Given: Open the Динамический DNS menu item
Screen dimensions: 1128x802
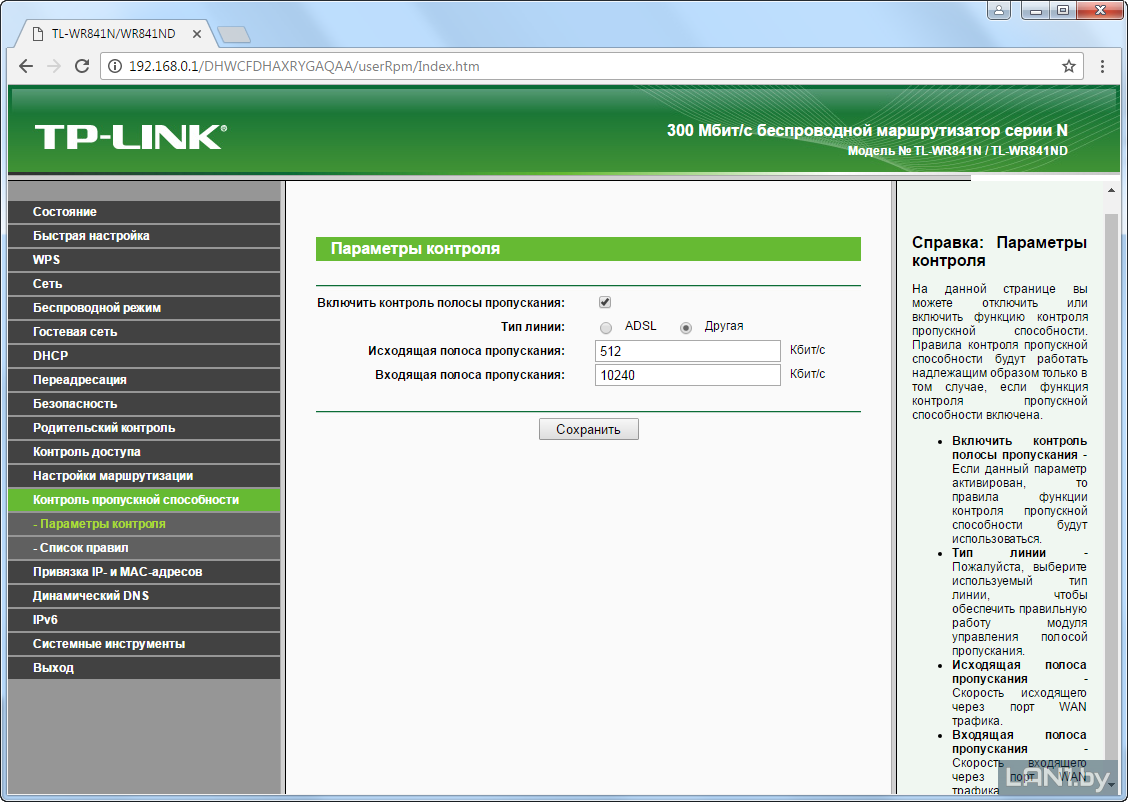Looking at the screenshot, I should tap(144, 596).
